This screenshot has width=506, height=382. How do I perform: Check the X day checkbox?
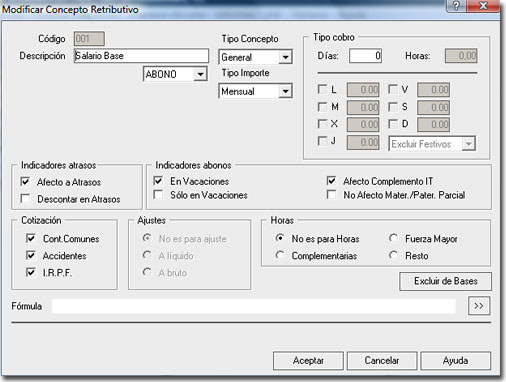point(322,124)
